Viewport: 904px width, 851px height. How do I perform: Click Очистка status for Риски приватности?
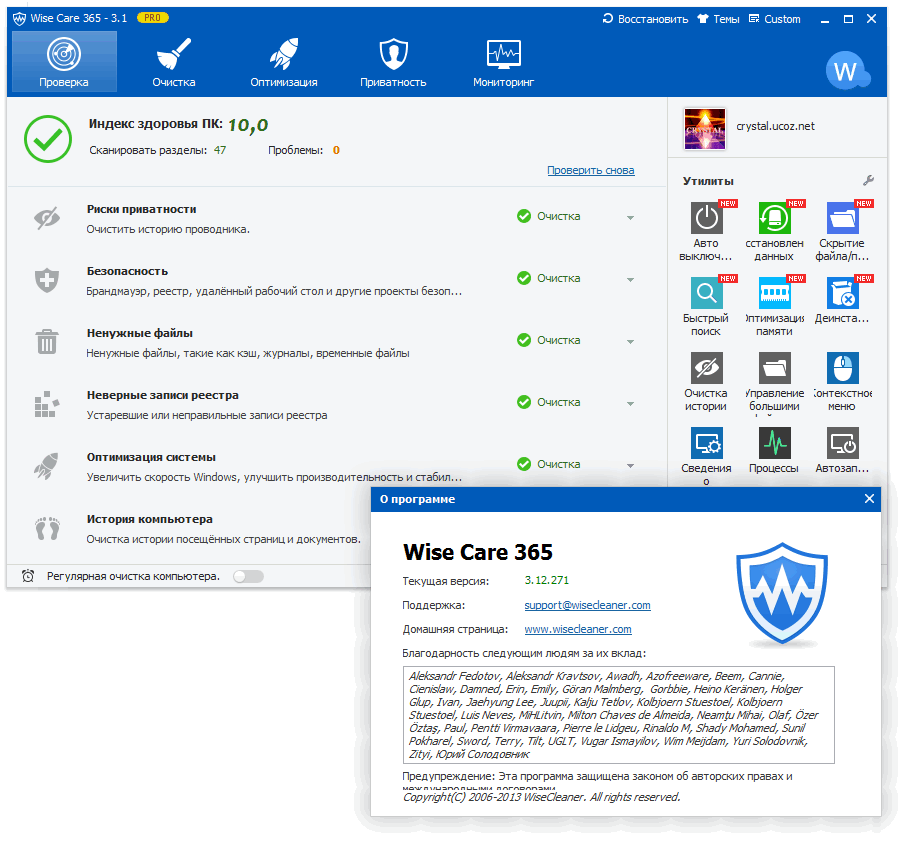[x=548, y=216]
